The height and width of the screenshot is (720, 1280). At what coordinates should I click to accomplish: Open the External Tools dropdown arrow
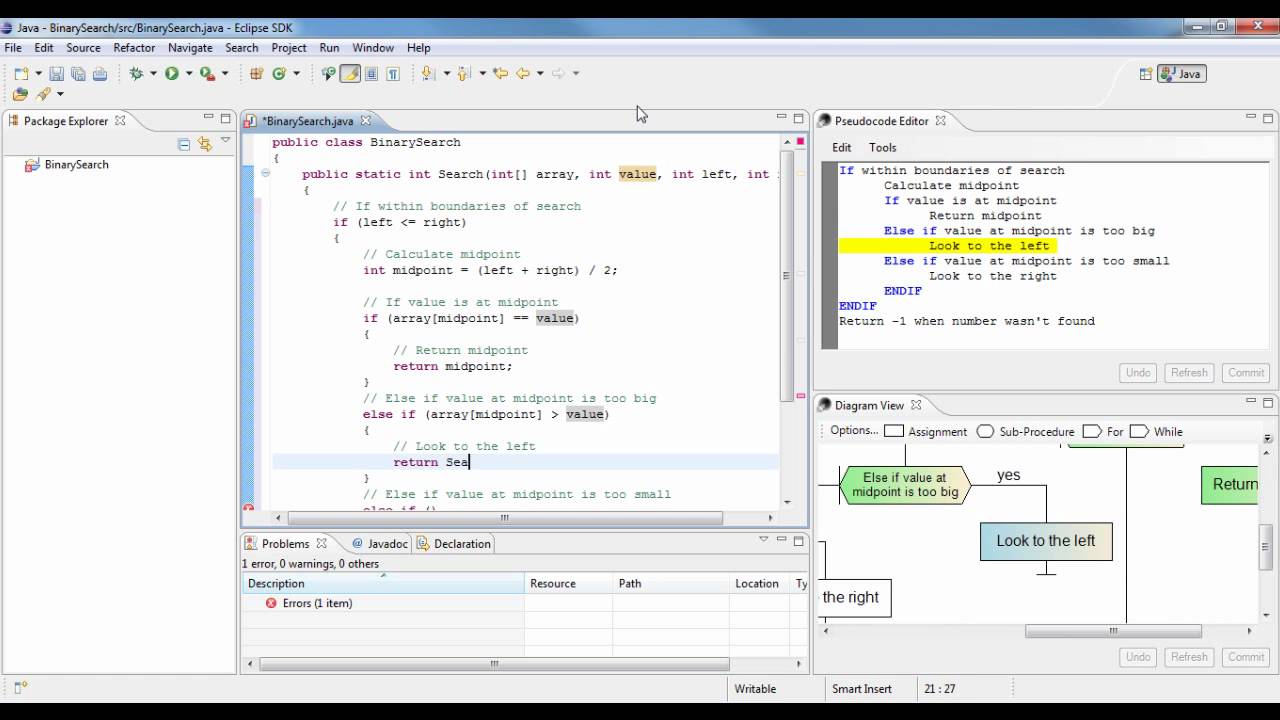pyautogui.click(x=225, y=73)
